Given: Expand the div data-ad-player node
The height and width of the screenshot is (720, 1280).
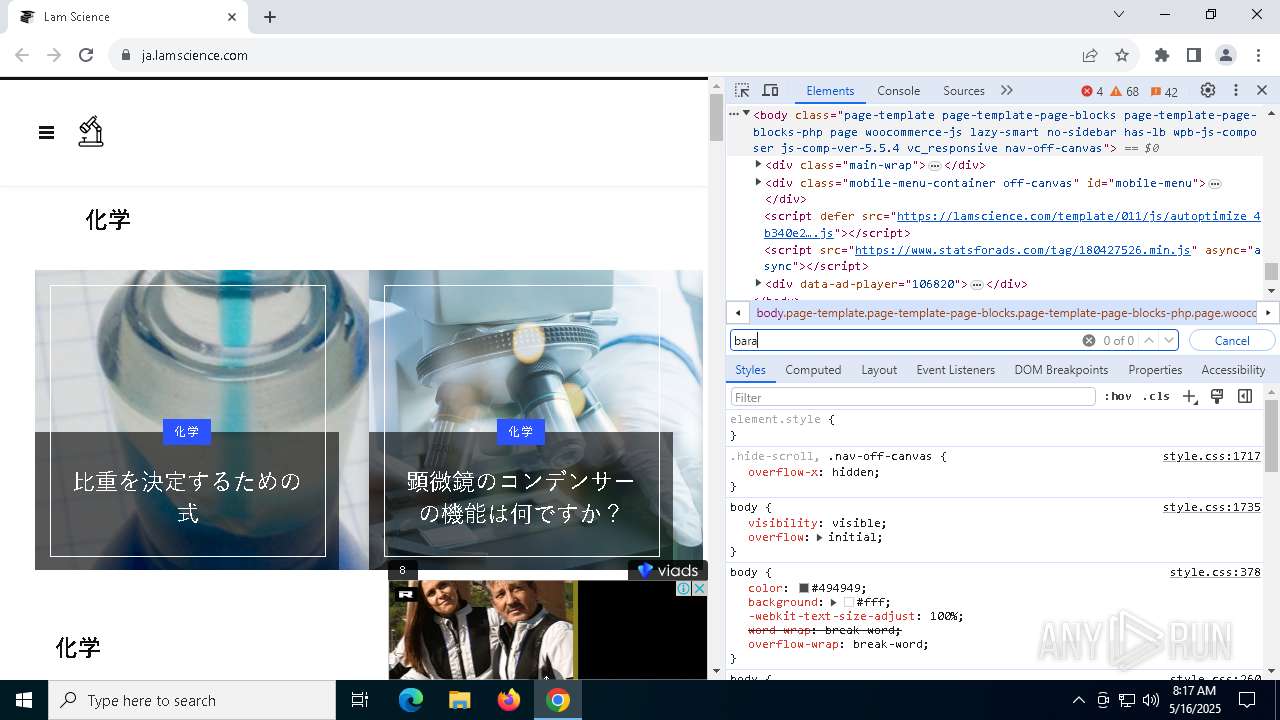Looking at the screenshot, I should point(758,284).
